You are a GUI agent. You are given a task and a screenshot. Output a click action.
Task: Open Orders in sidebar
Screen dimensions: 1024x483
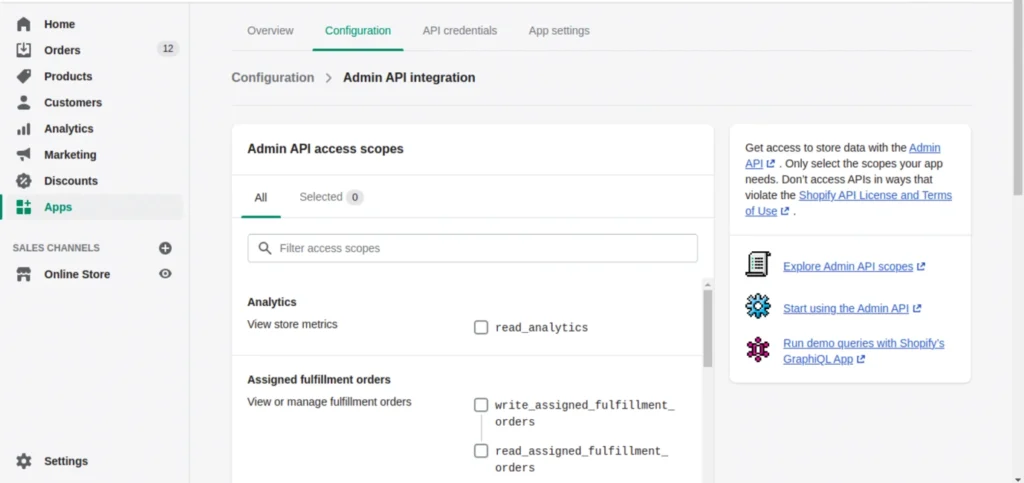point(62,50)
